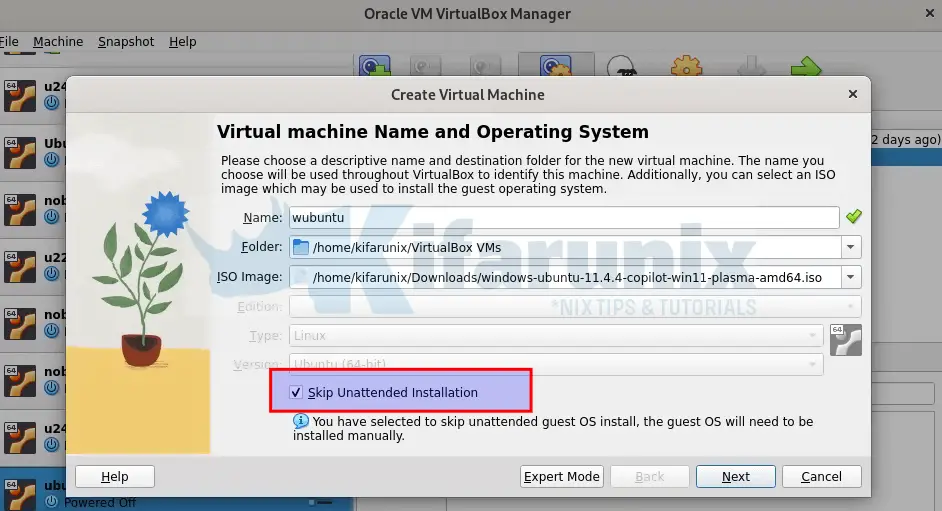Image resolution: width=942 pixels, height=511 pixels.
Task: Select the u22 VM in Manager list
Action: 33,267
